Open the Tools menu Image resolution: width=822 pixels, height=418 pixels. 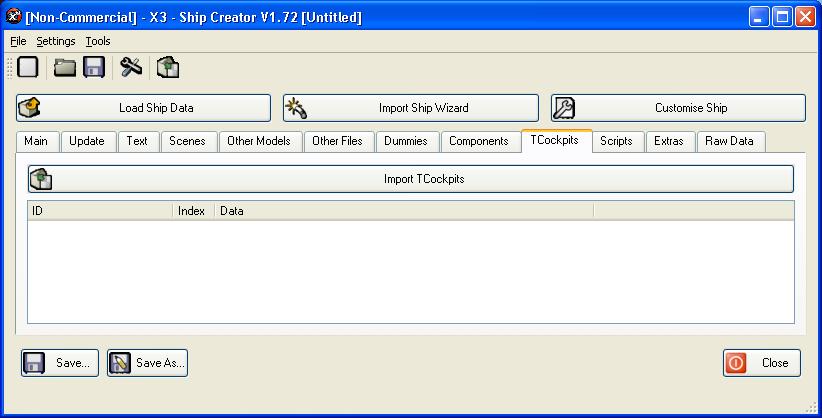(98, 41)
